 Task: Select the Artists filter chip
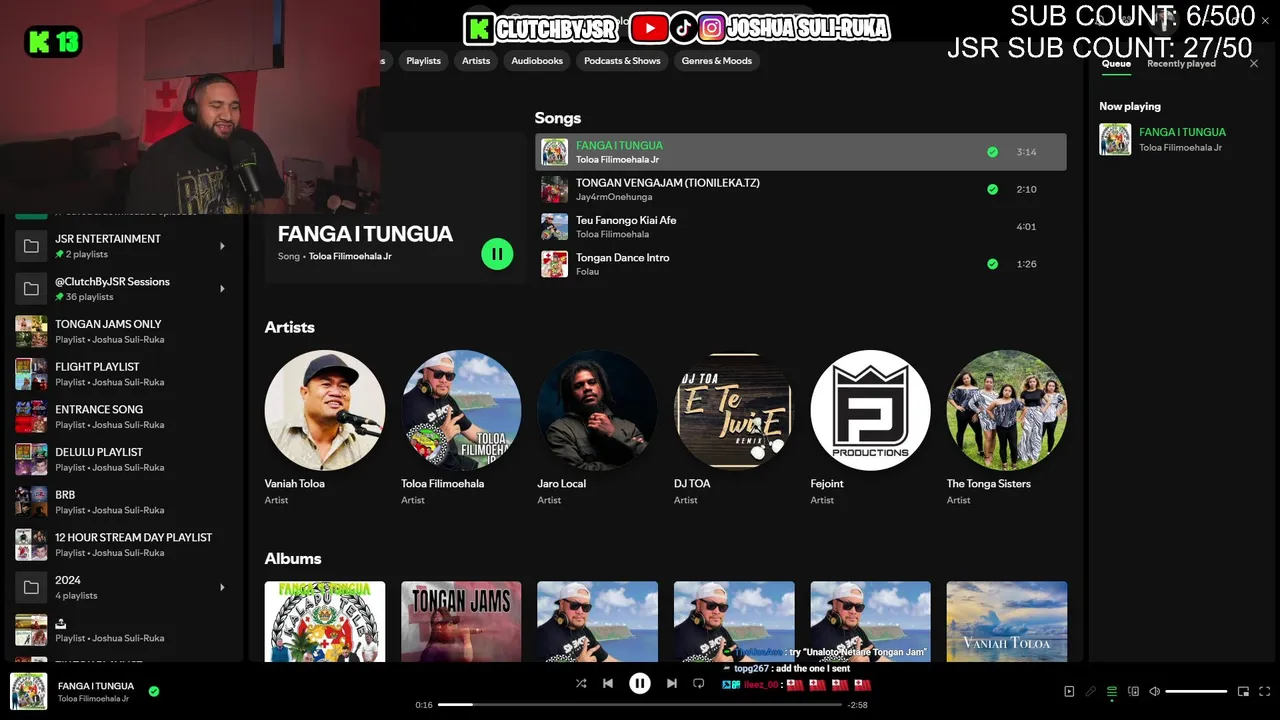tap(476, 61)
